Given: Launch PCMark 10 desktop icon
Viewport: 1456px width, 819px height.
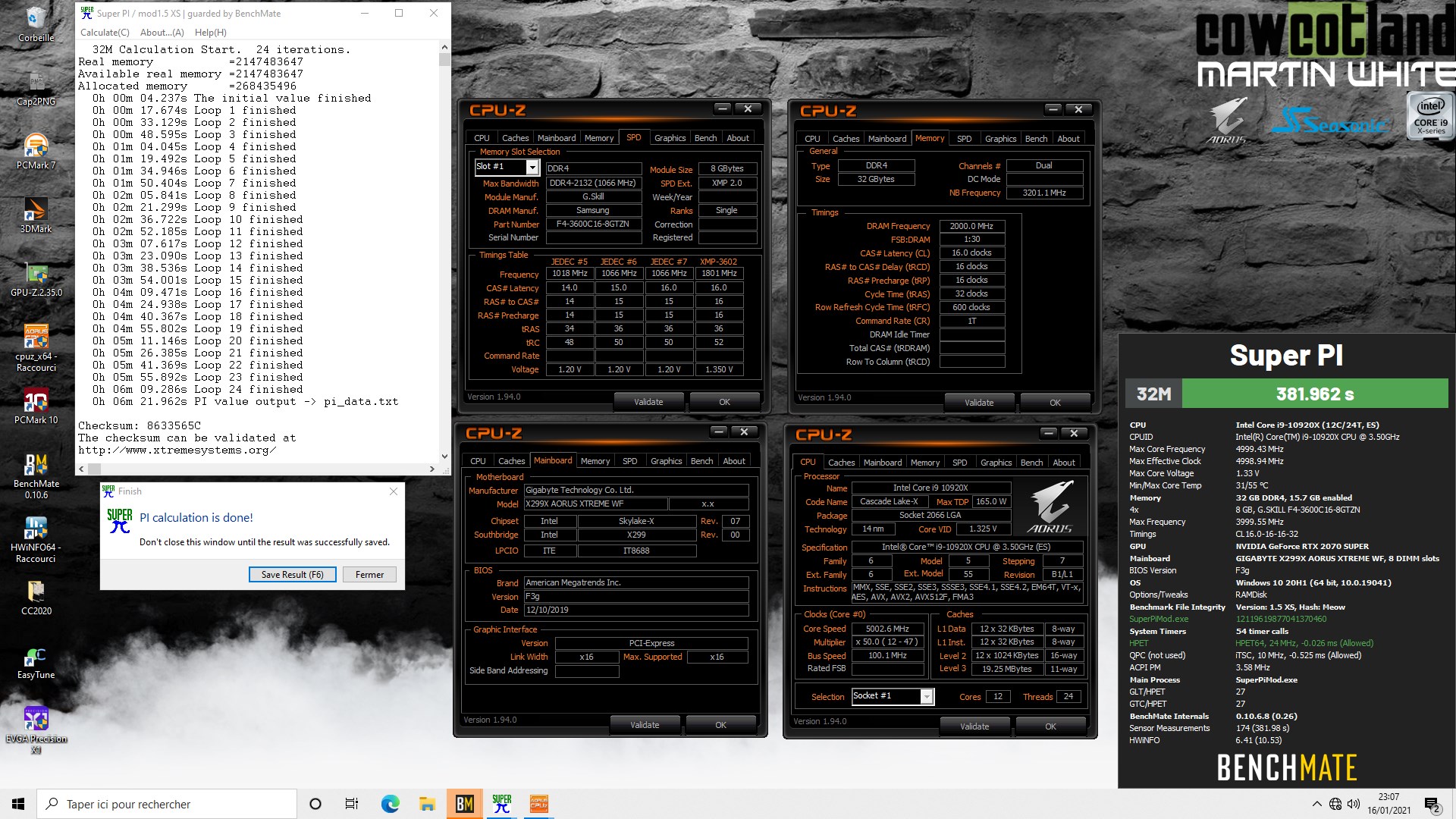Looking at the screenshot, I should click(x=36, y=406).
